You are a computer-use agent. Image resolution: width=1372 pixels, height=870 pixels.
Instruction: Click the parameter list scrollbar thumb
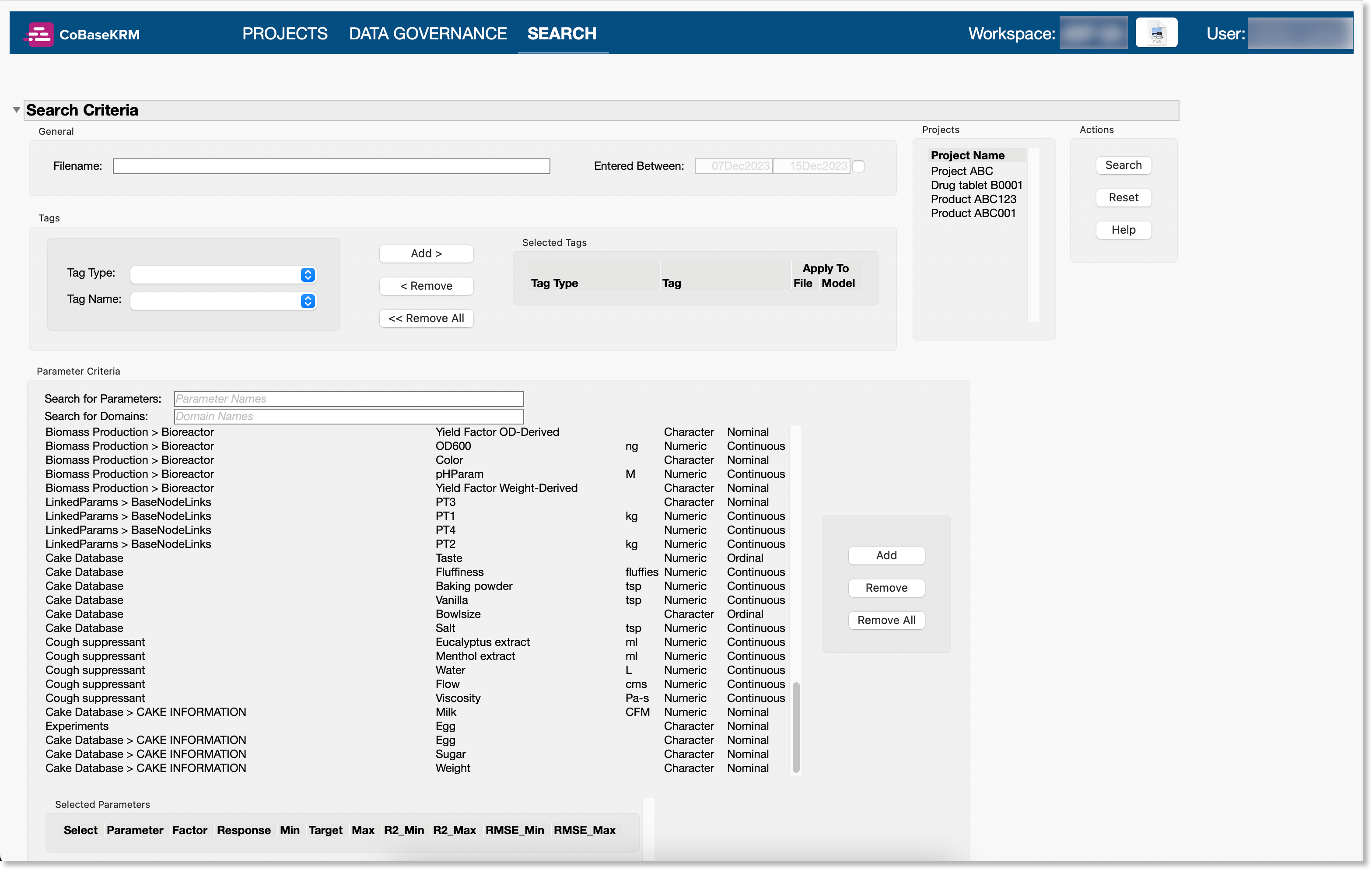tap(796, 727)
